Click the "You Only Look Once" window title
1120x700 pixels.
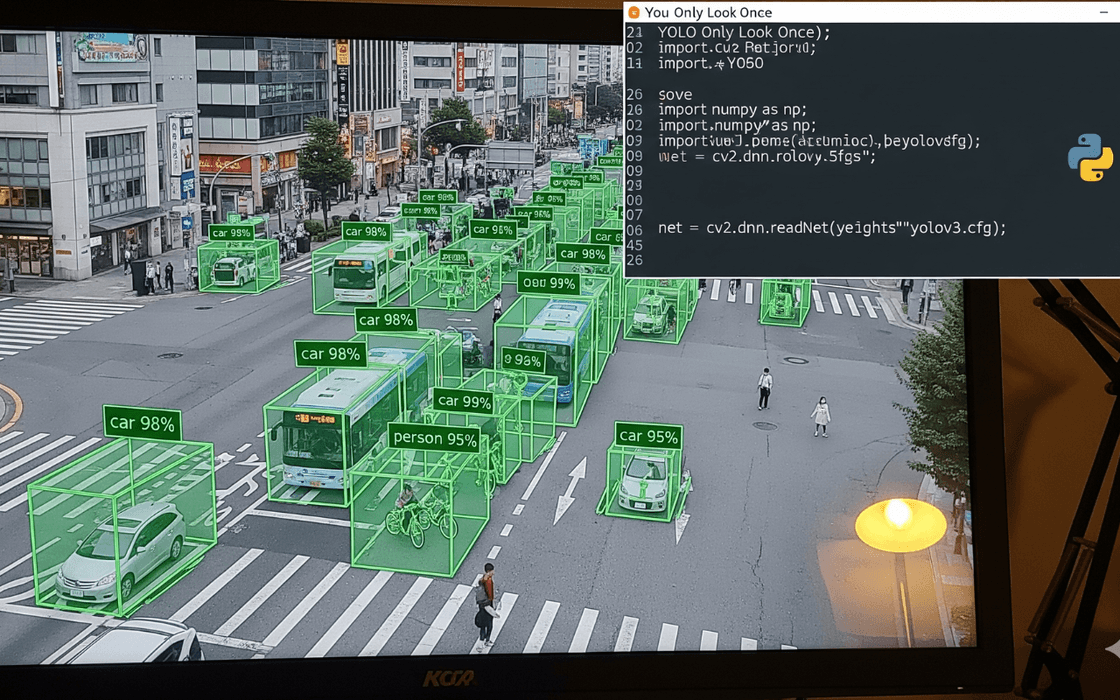click(x=708, y=12)
